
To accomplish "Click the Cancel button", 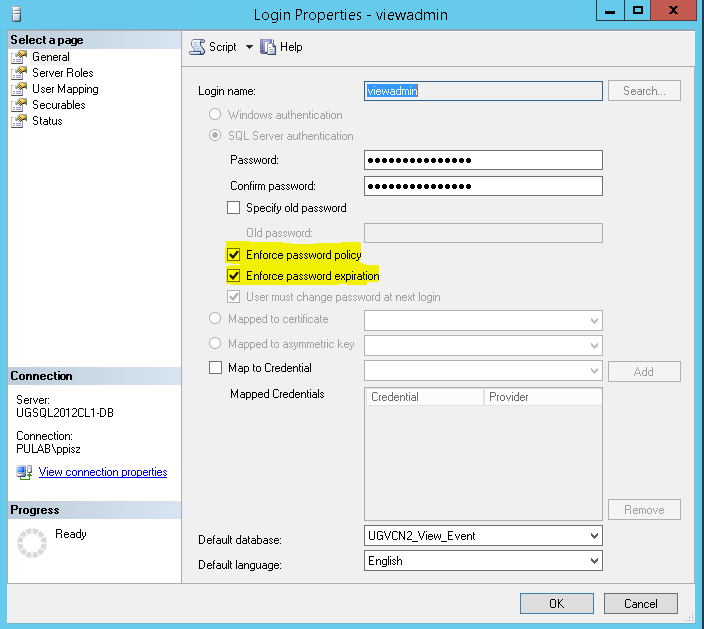I will pyautogui.click(x=641, y=603).
